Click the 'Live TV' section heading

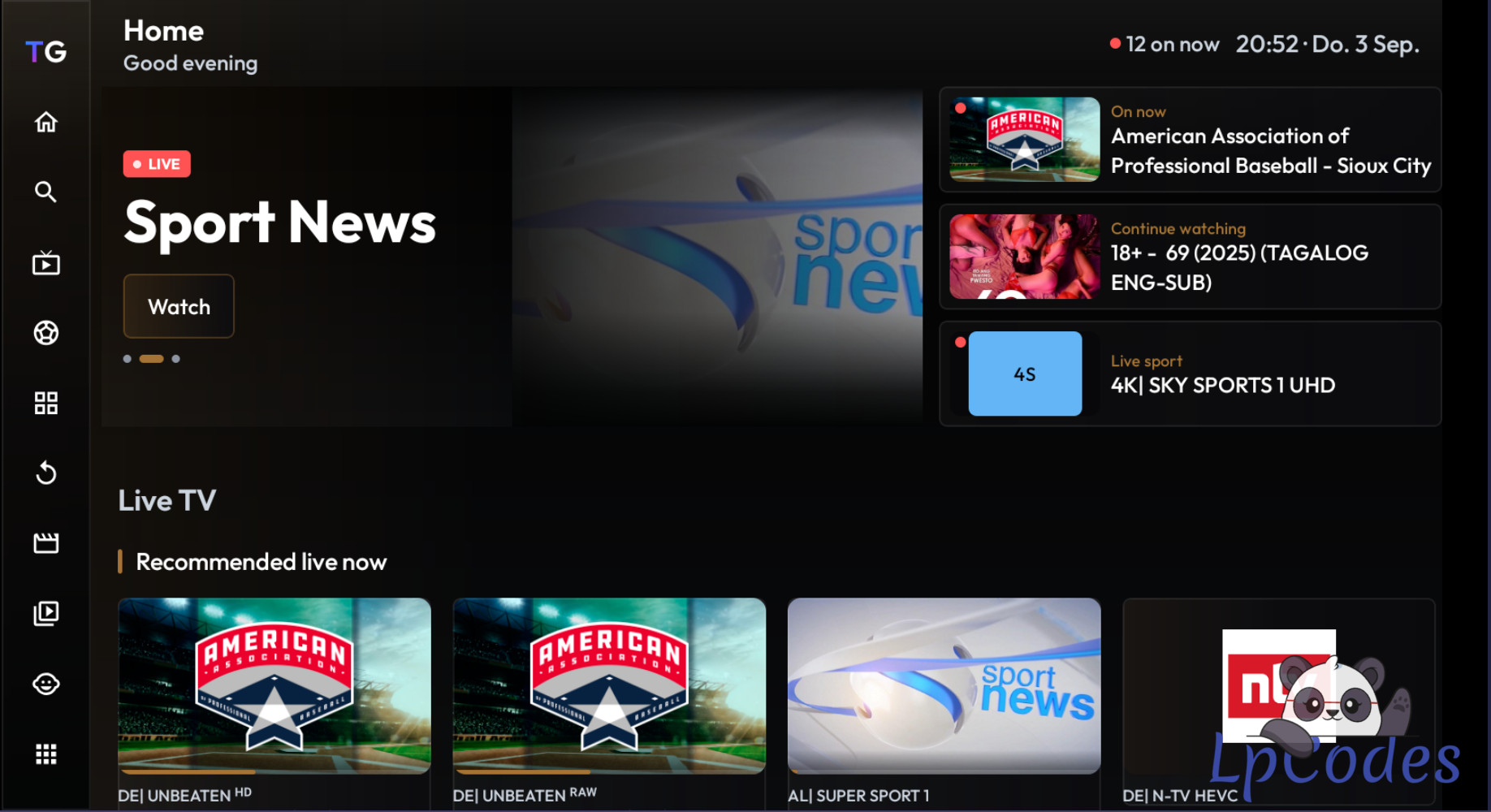[167, 500]
